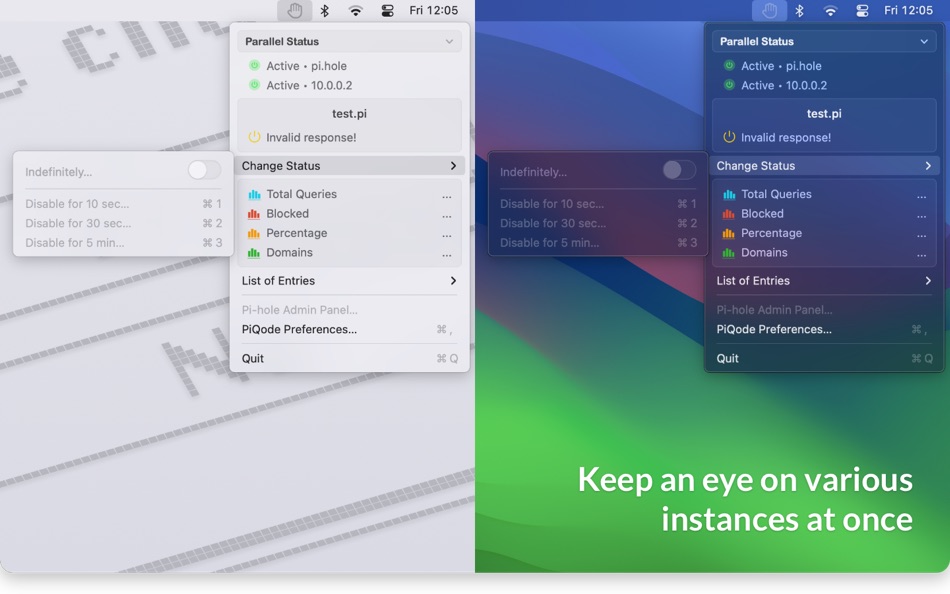The height and width of the screenshot is (594, 950).
Task: Click Domains ellipsis value, dark menu
Action: pyautogui.click(x=922, y=255)
